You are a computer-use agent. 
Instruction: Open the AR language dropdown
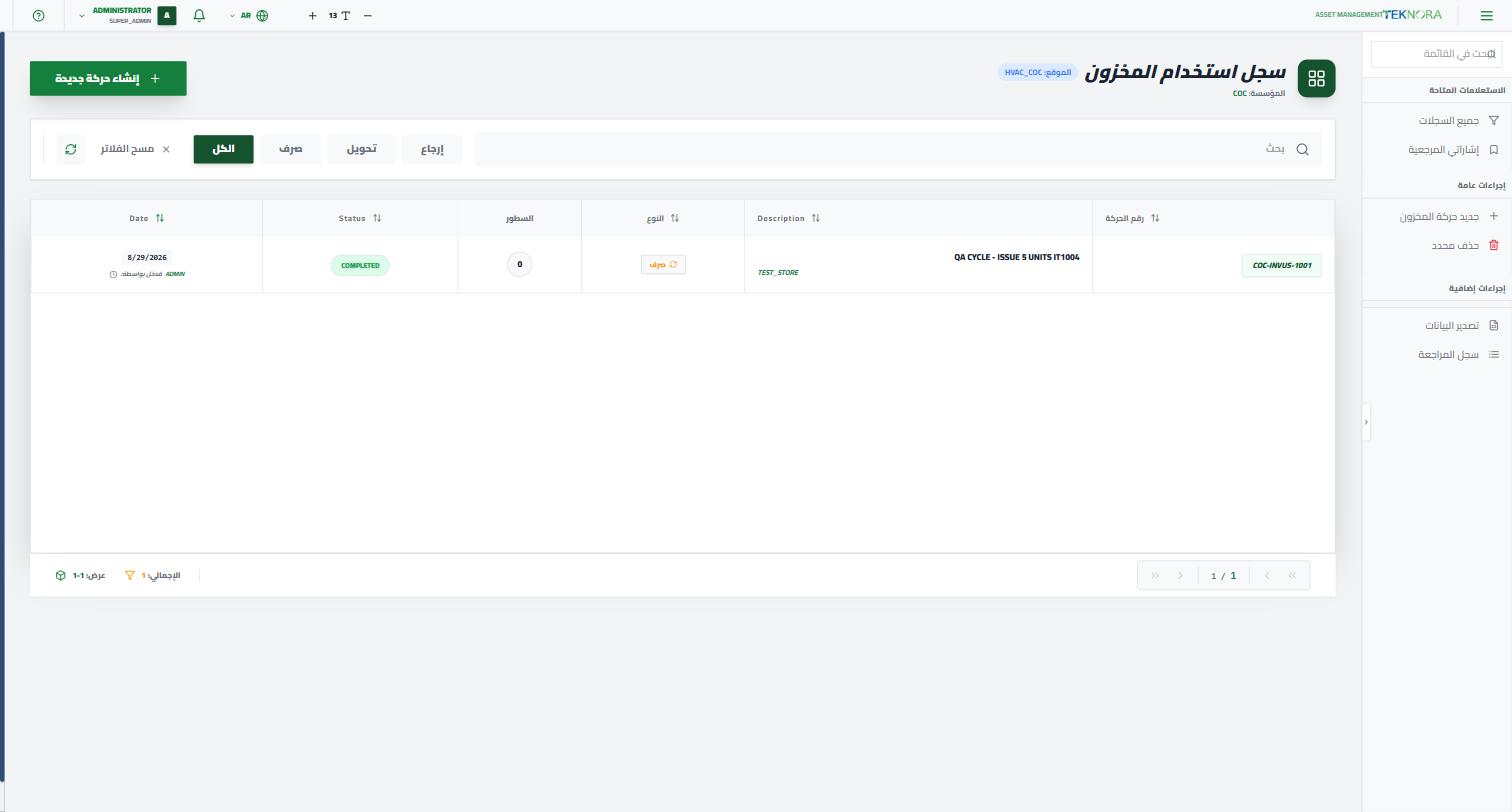tap(249, 16)
